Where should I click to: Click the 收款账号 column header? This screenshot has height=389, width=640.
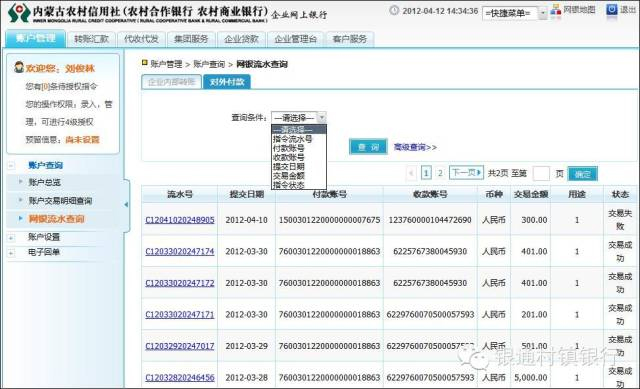pyautogui.click(x=430, y=194)
